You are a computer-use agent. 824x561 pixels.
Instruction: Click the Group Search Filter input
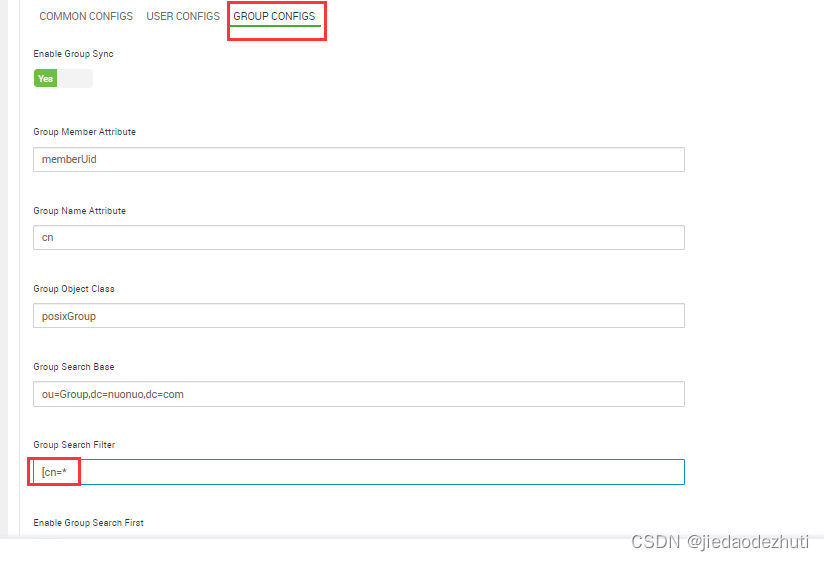point(359,472)
